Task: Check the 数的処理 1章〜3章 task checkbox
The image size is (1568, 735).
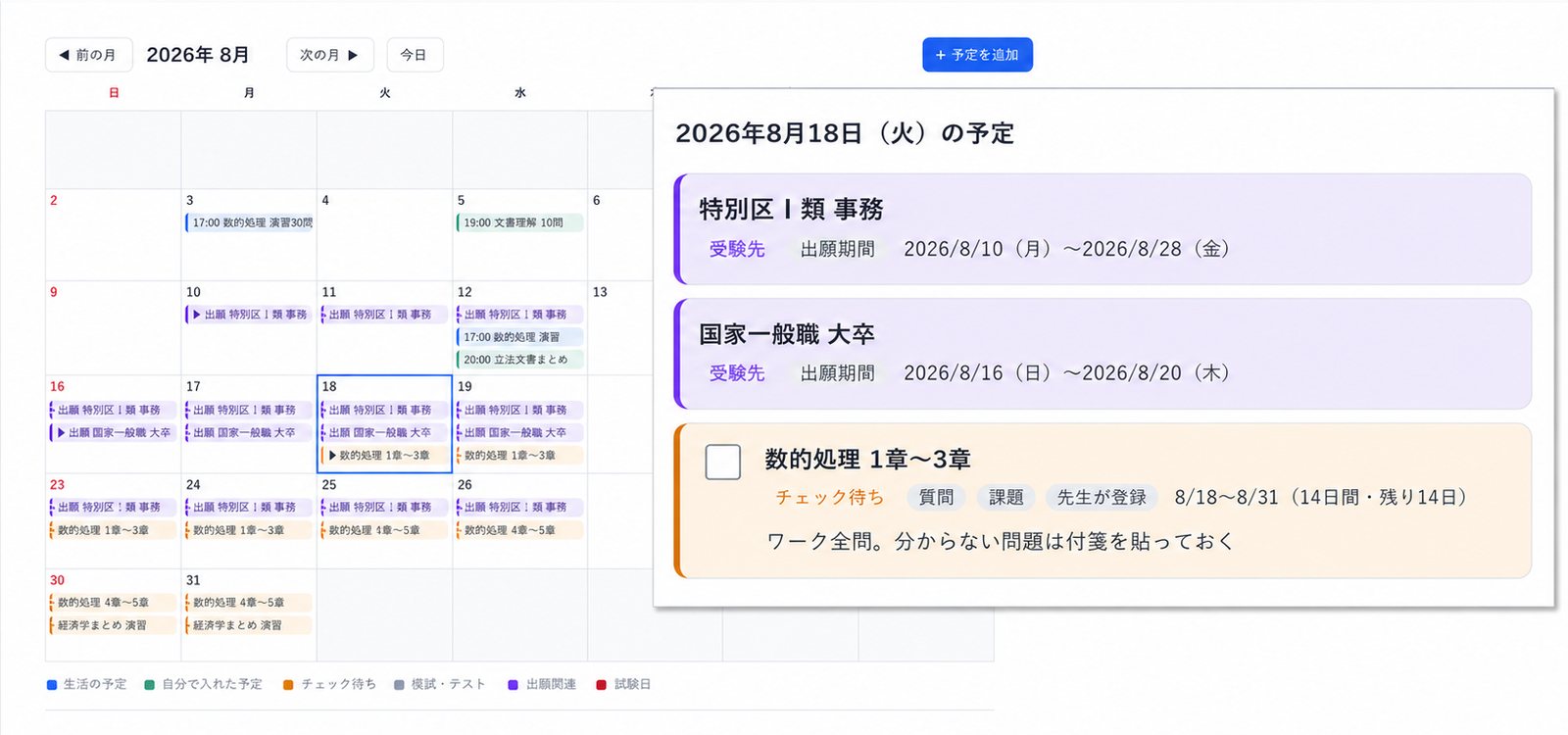Action: [x=723, y=462]
